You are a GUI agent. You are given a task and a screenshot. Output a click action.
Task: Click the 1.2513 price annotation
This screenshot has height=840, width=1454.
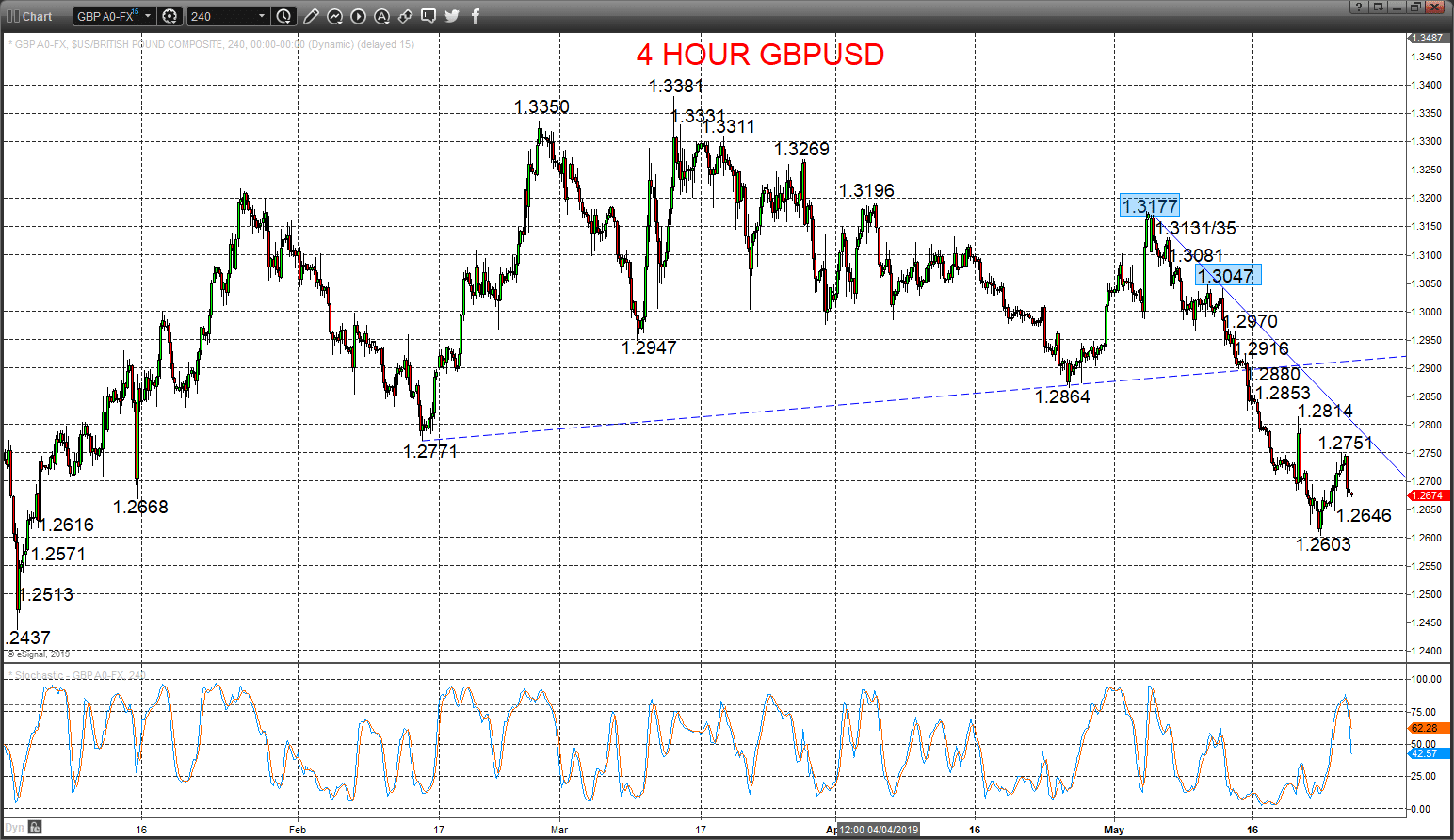tap(46, 594)
